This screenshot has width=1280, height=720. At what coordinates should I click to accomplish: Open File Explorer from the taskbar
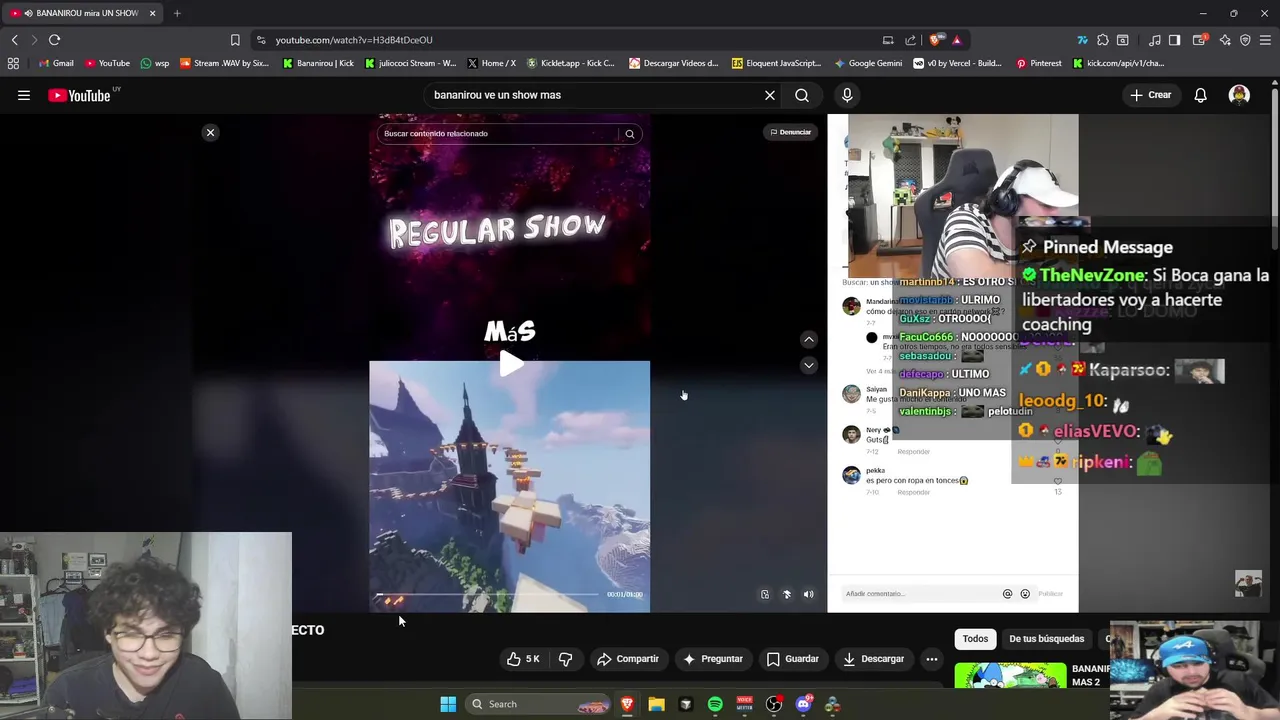point(656,704)
